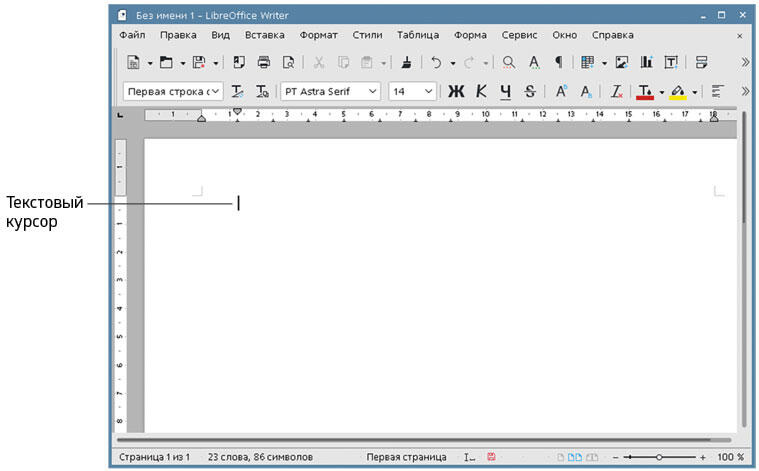Open the Таблица menu
759x471 pixels.
pyautogui.click(x=417, y=35)
